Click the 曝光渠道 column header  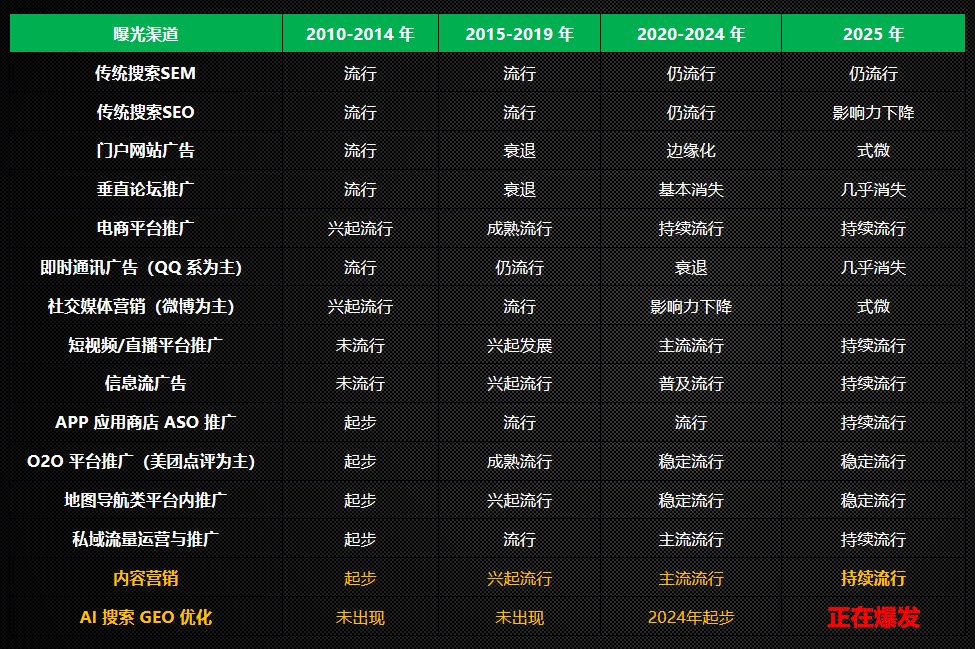pyautogui.click(x=145, y=34)
